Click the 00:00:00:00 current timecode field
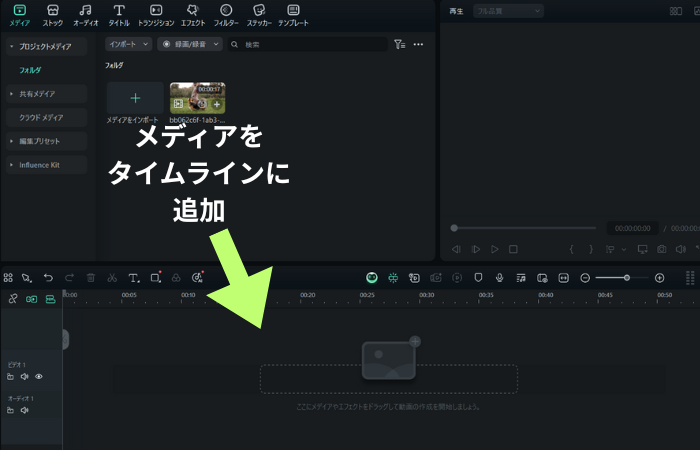The image size is (700, 450). (x=632, y=228)
